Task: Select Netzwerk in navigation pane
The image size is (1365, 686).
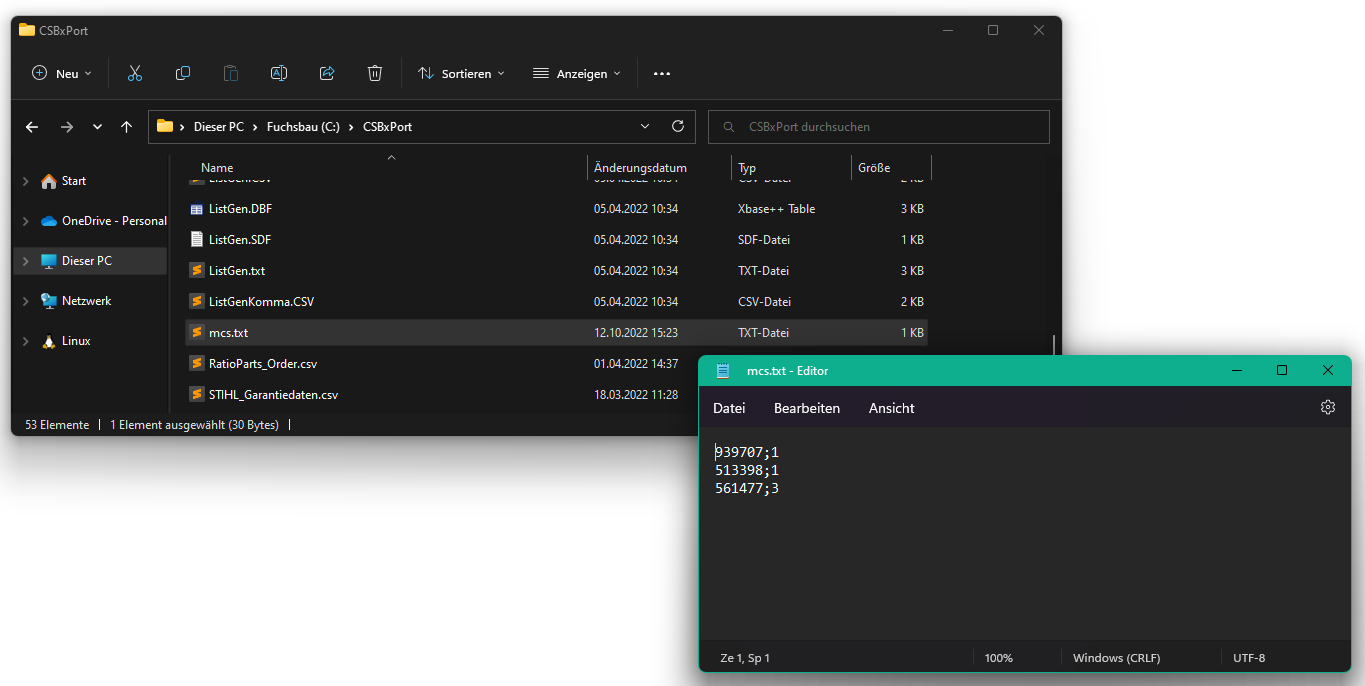Action: pos(86,301)
